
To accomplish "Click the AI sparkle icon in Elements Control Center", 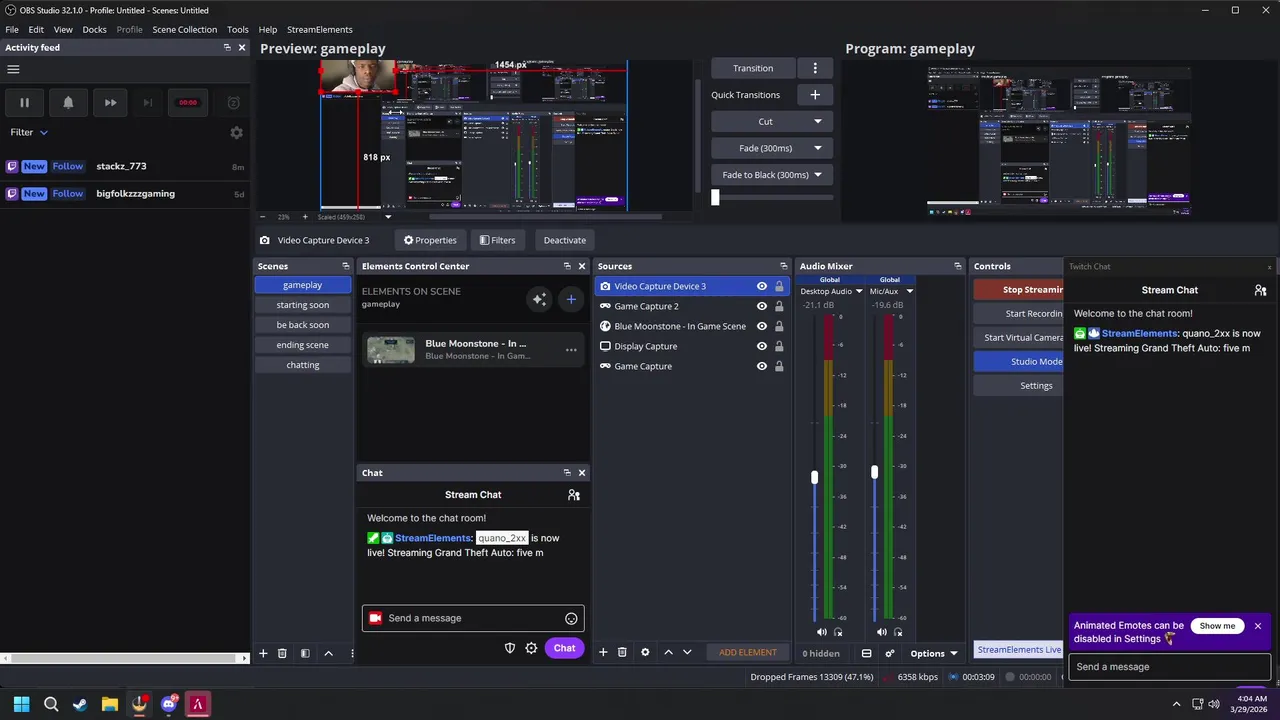I will tap(539, 299).
